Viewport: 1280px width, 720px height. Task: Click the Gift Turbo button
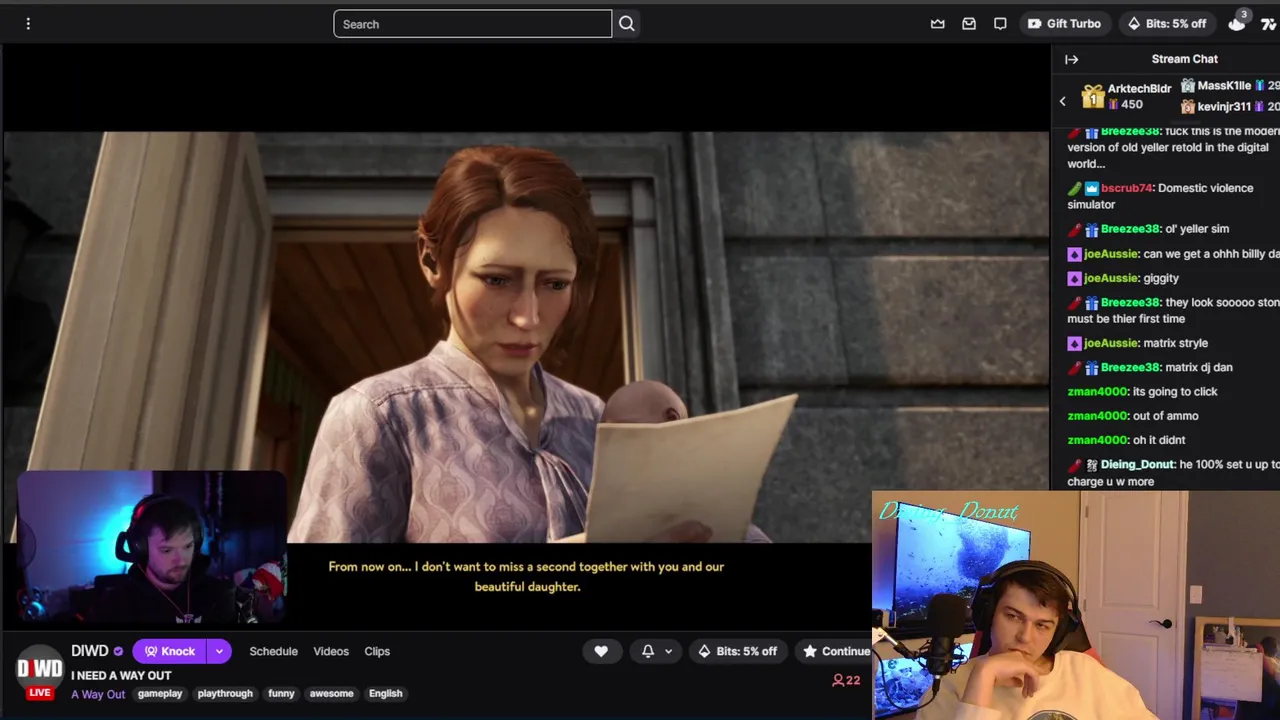coord(1064,24)
